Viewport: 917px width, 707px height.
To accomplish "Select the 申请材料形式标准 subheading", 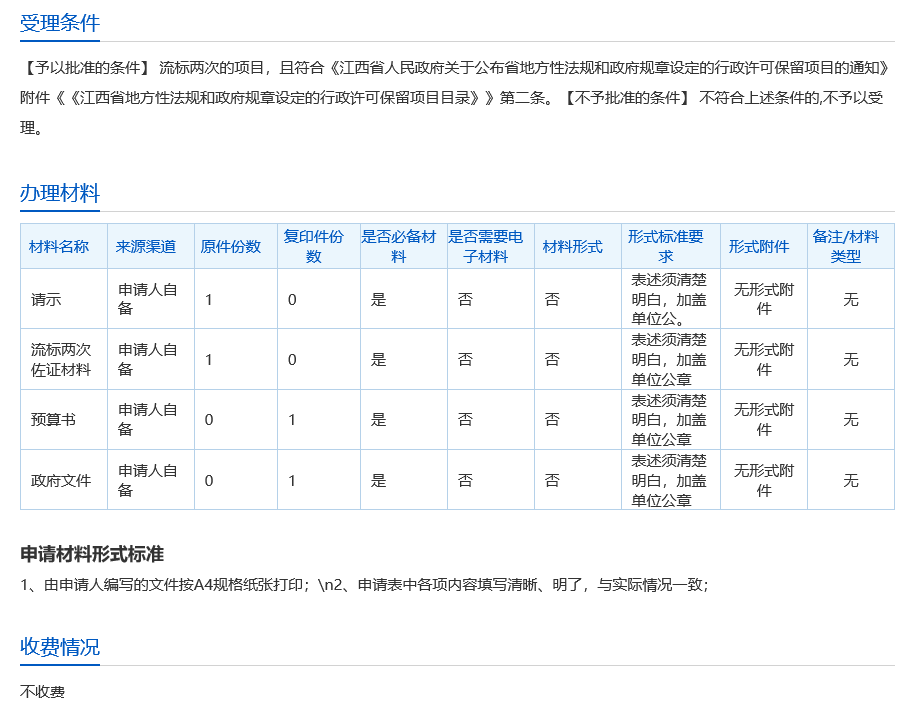I will 92,554.
